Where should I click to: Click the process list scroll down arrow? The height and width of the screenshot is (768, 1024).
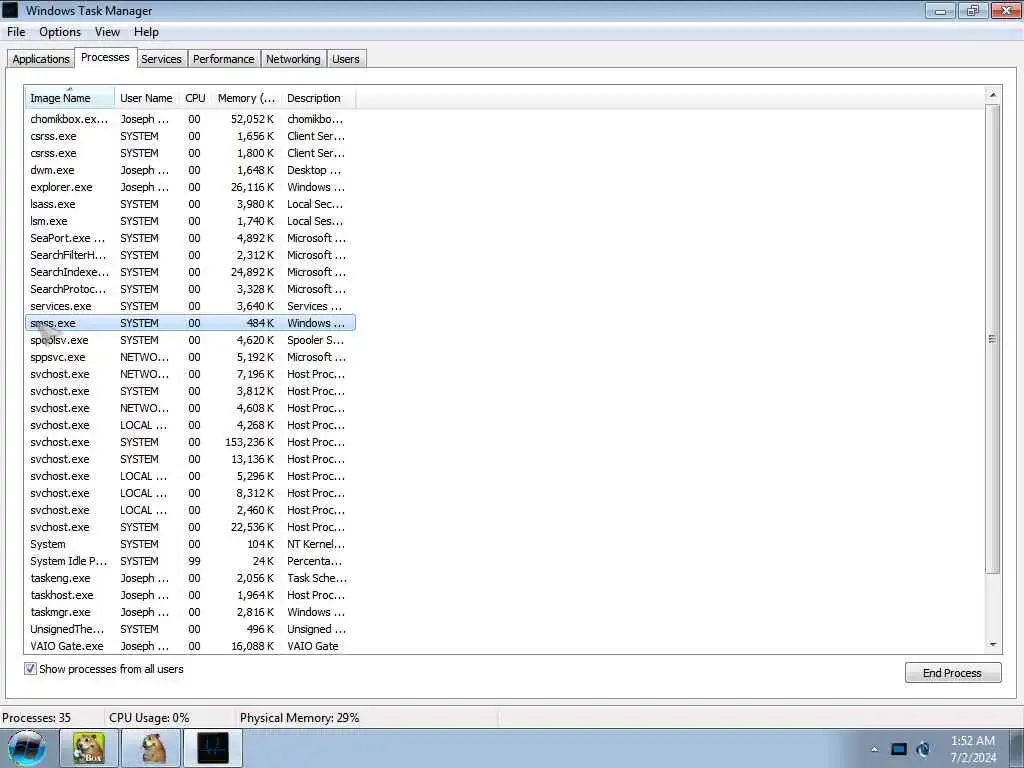993,645
